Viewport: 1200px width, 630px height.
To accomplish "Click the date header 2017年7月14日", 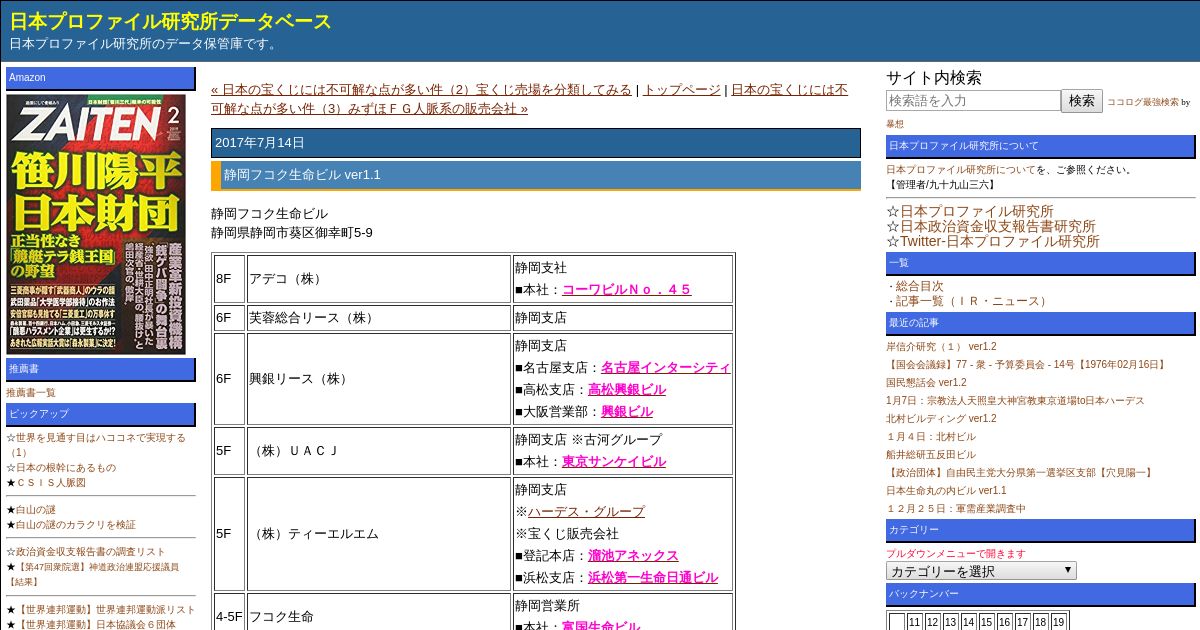I will 260,143.
